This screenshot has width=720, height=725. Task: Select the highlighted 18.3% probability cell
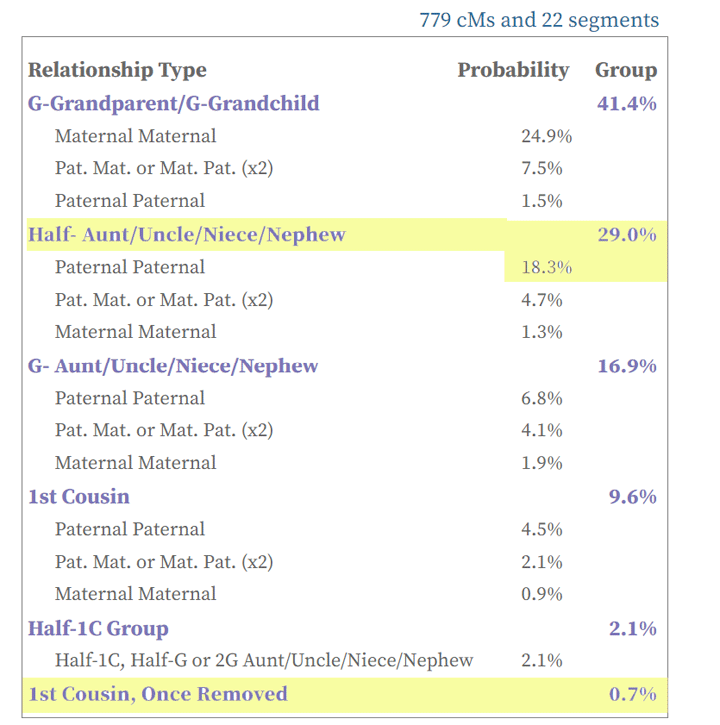547,267
